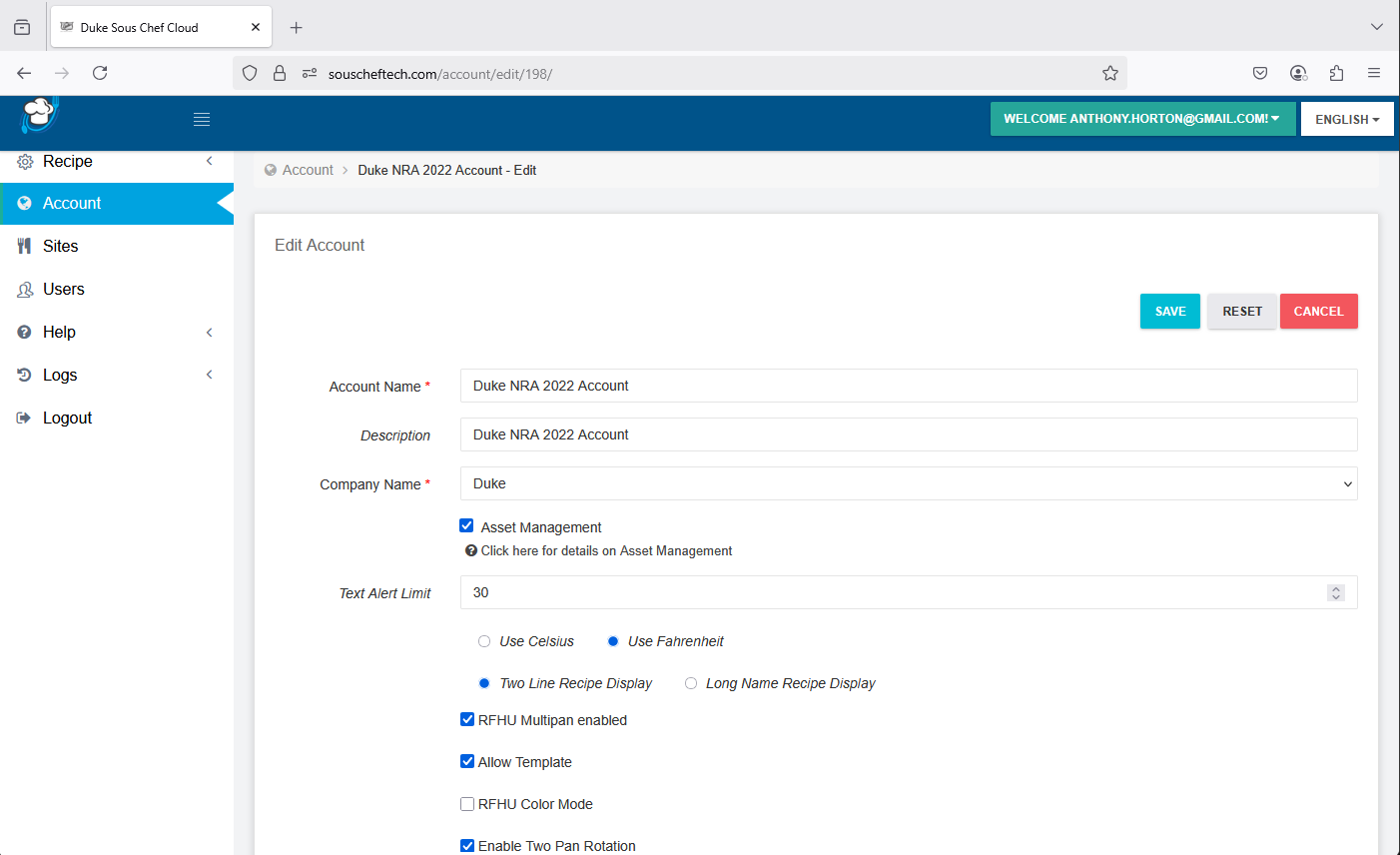Image resolution: width=1400 pixels, height=855 pixels.
Task: Select Account in the sidebar
Action: (117, 203)
